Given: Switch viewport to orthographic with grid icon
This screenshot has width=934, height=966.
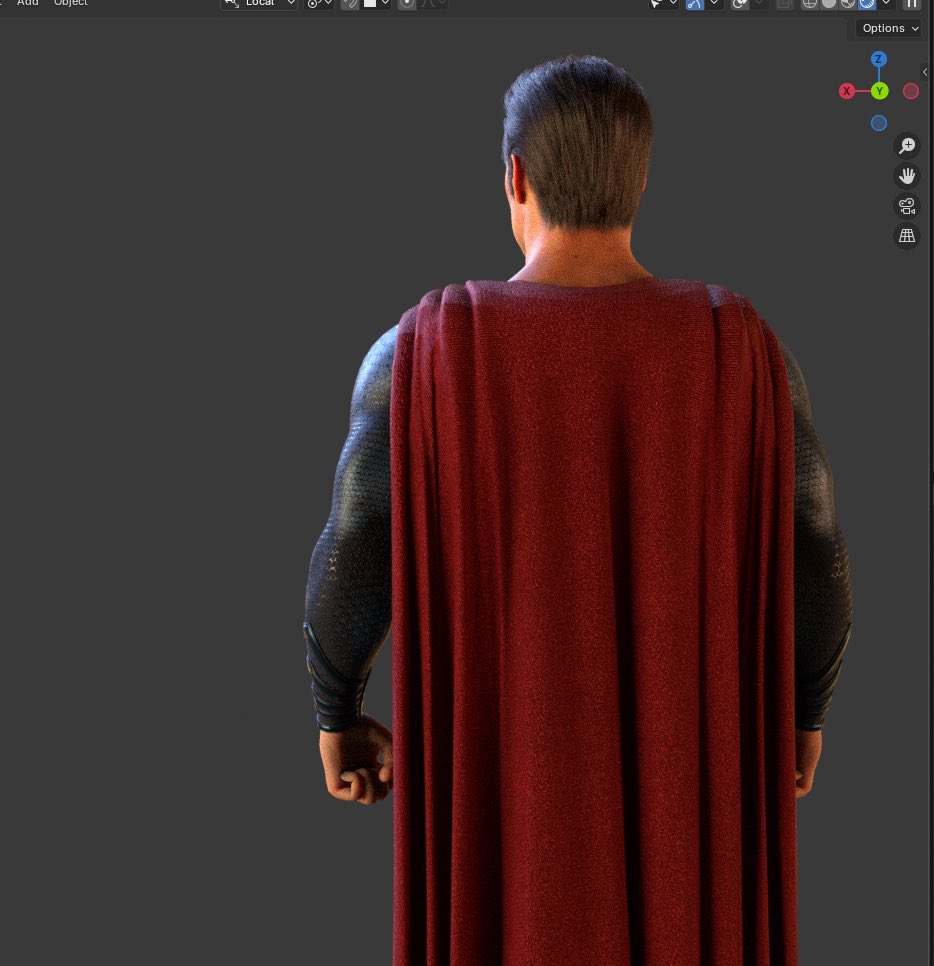Looking at the screenshot, I should [x=906, y=235].
